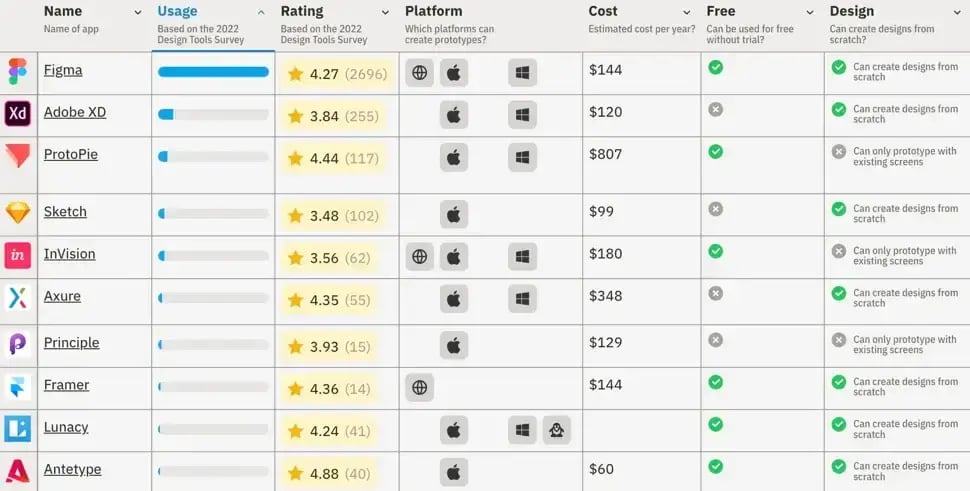
Task: Click the Figma 4.27 rating badge
Action: [338, 74]
